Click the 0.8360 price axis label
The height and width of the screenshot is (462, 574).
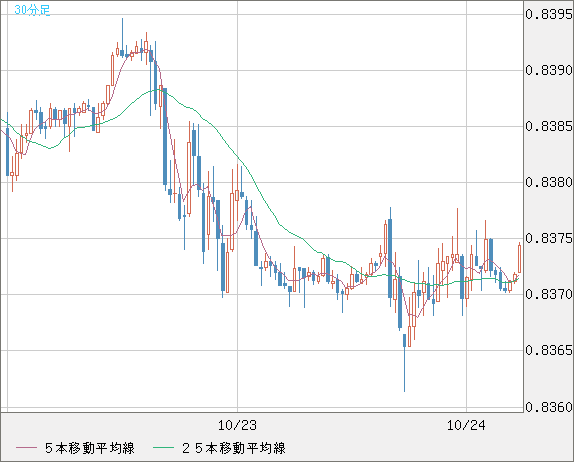(x=549, y=407)
